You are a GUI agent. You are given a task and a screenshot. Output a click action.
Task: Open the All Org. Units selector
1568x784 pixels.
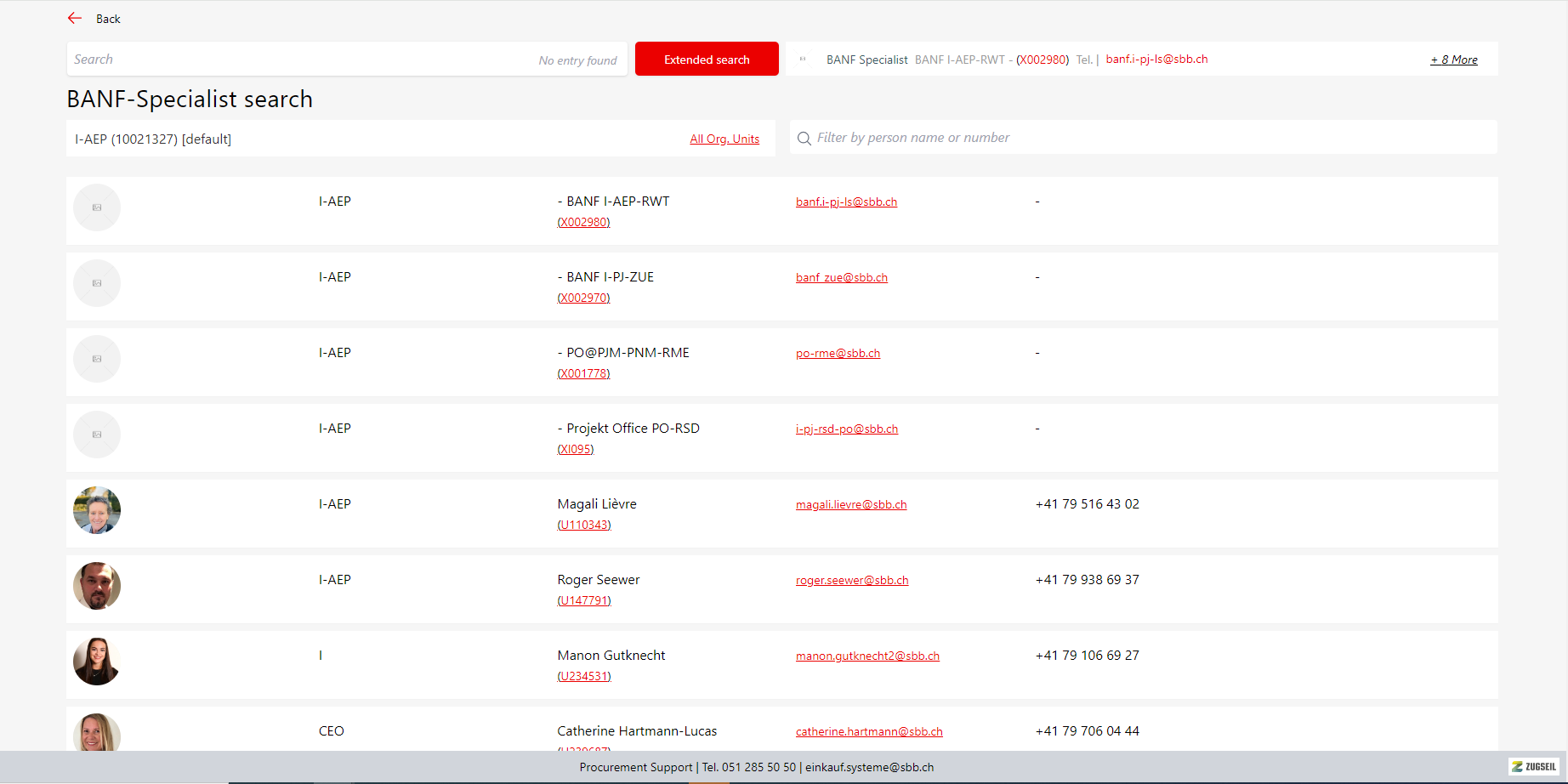point(724,139)
